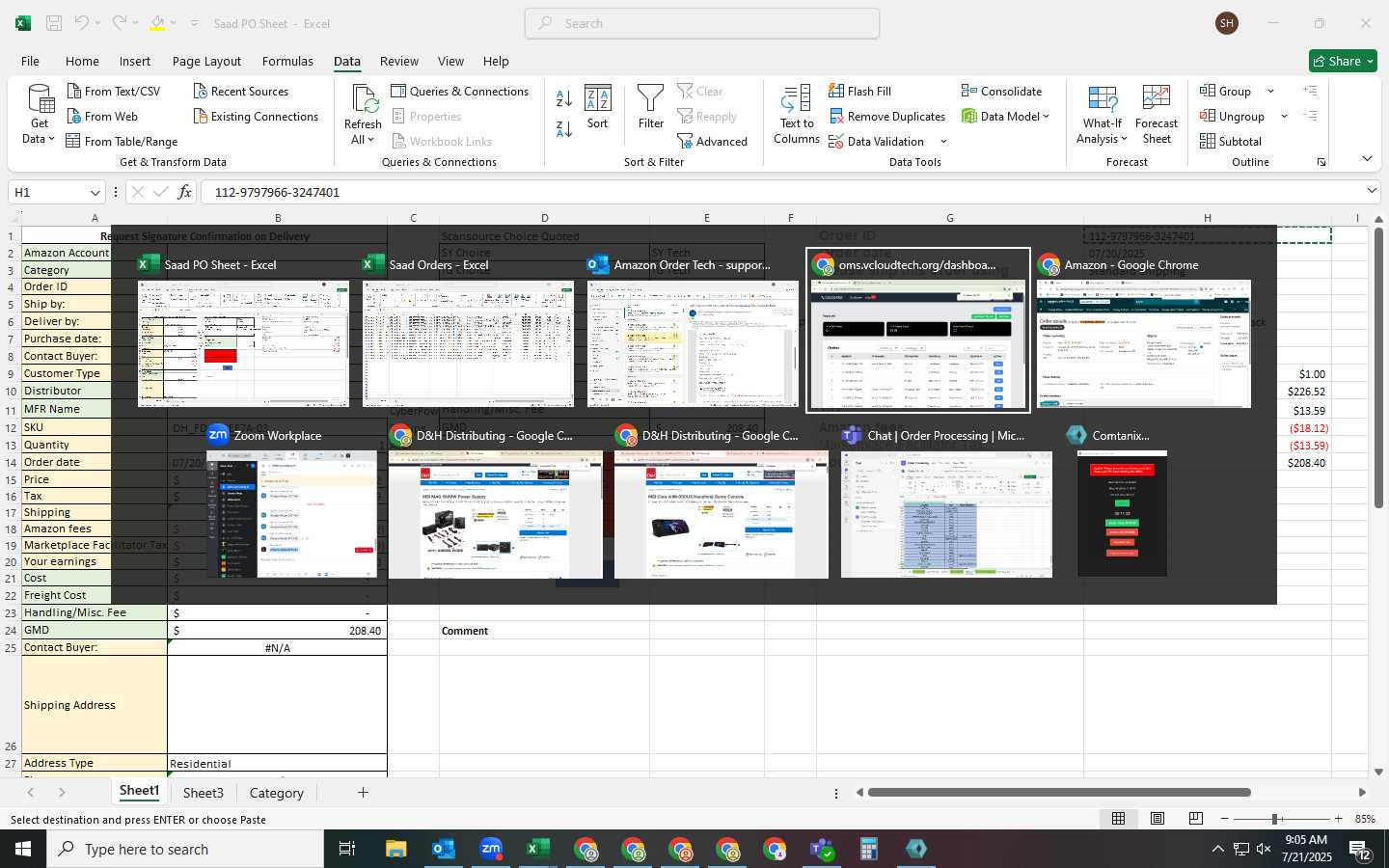Click the Windows Start button

(x=23, y=849)
